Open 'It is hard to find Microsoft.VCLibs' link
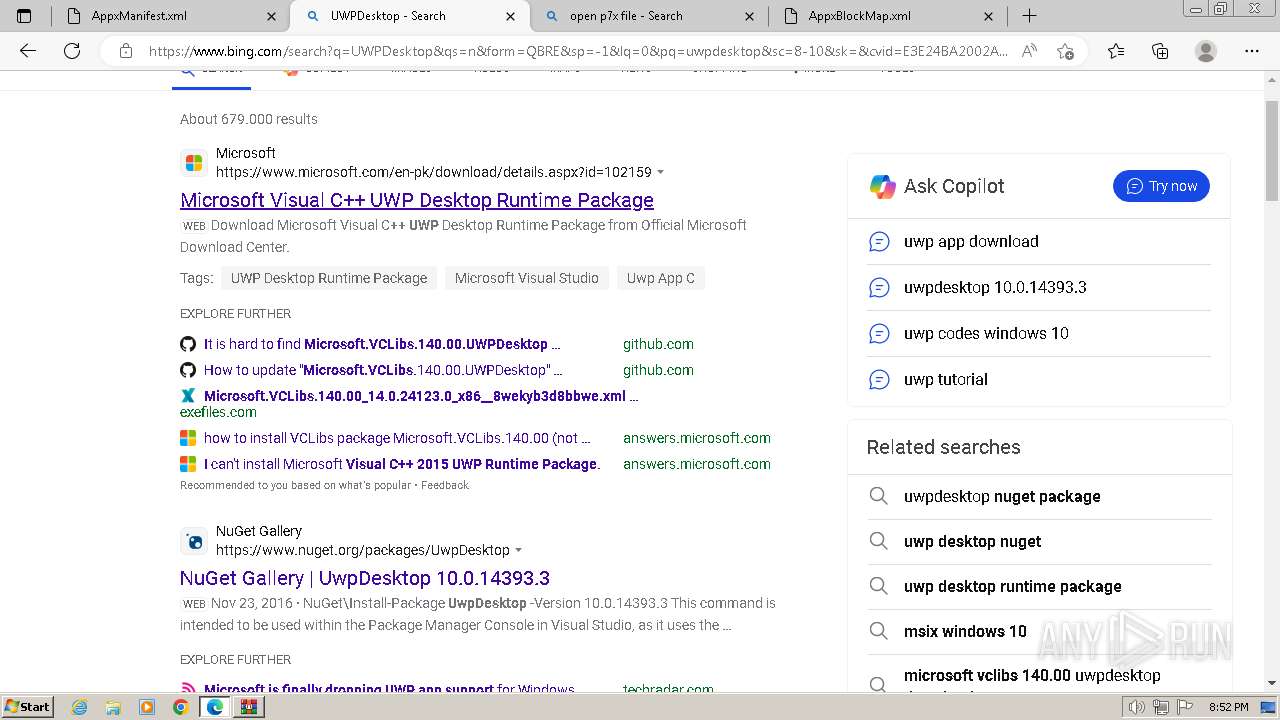 [382, 344]
